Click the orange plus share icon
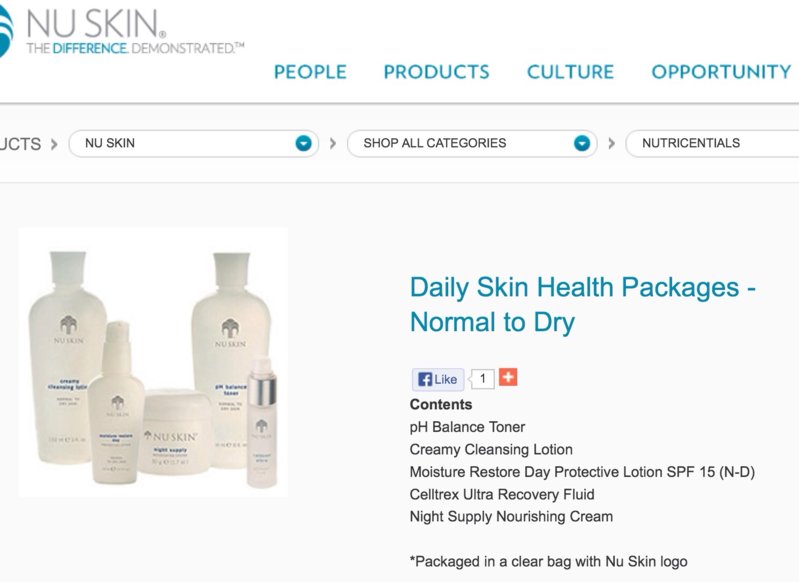The width and height of the screenshot is (799, 582). click(x=508, y=377)
